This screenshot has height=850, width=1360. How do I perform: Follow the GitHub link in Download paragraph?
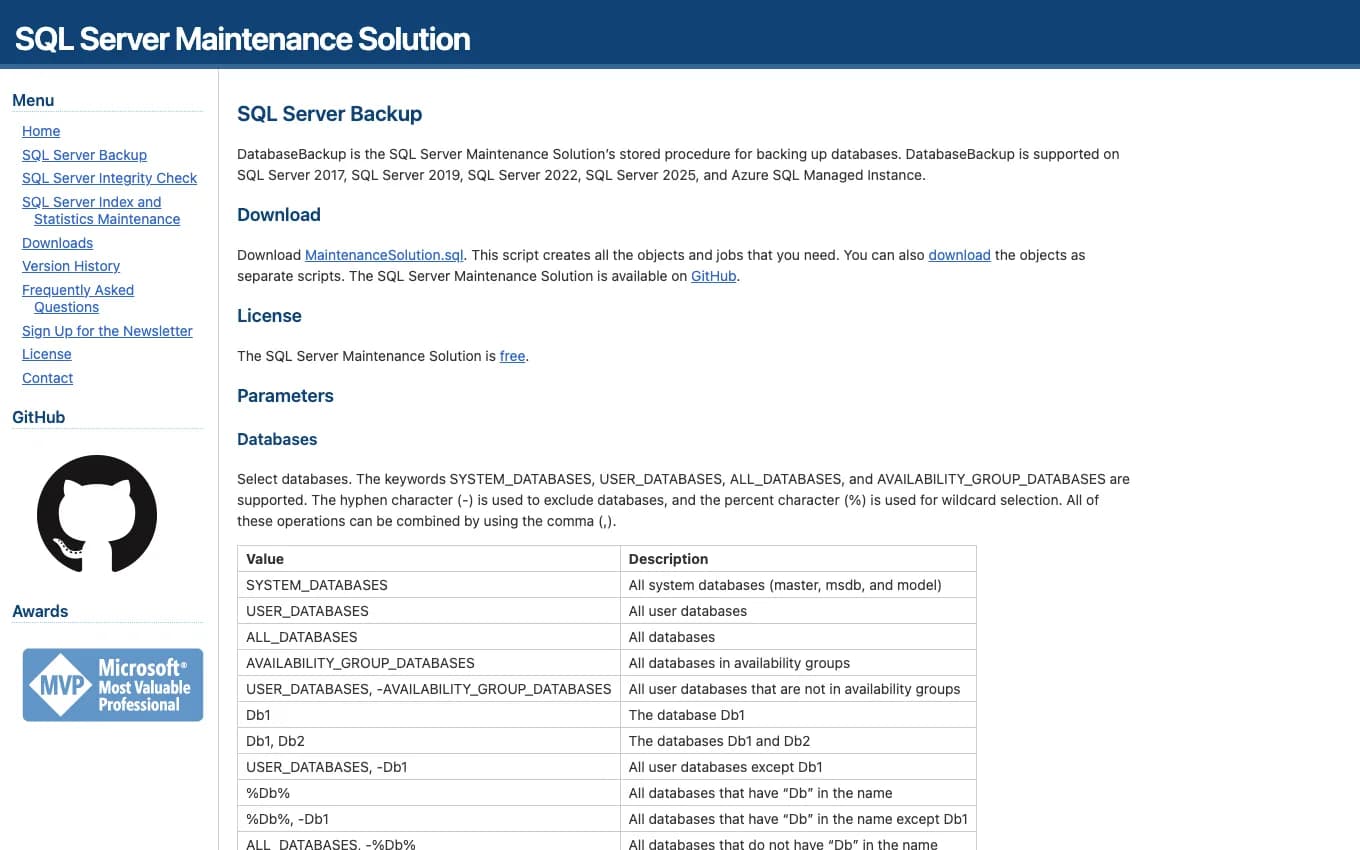(713, 276)
